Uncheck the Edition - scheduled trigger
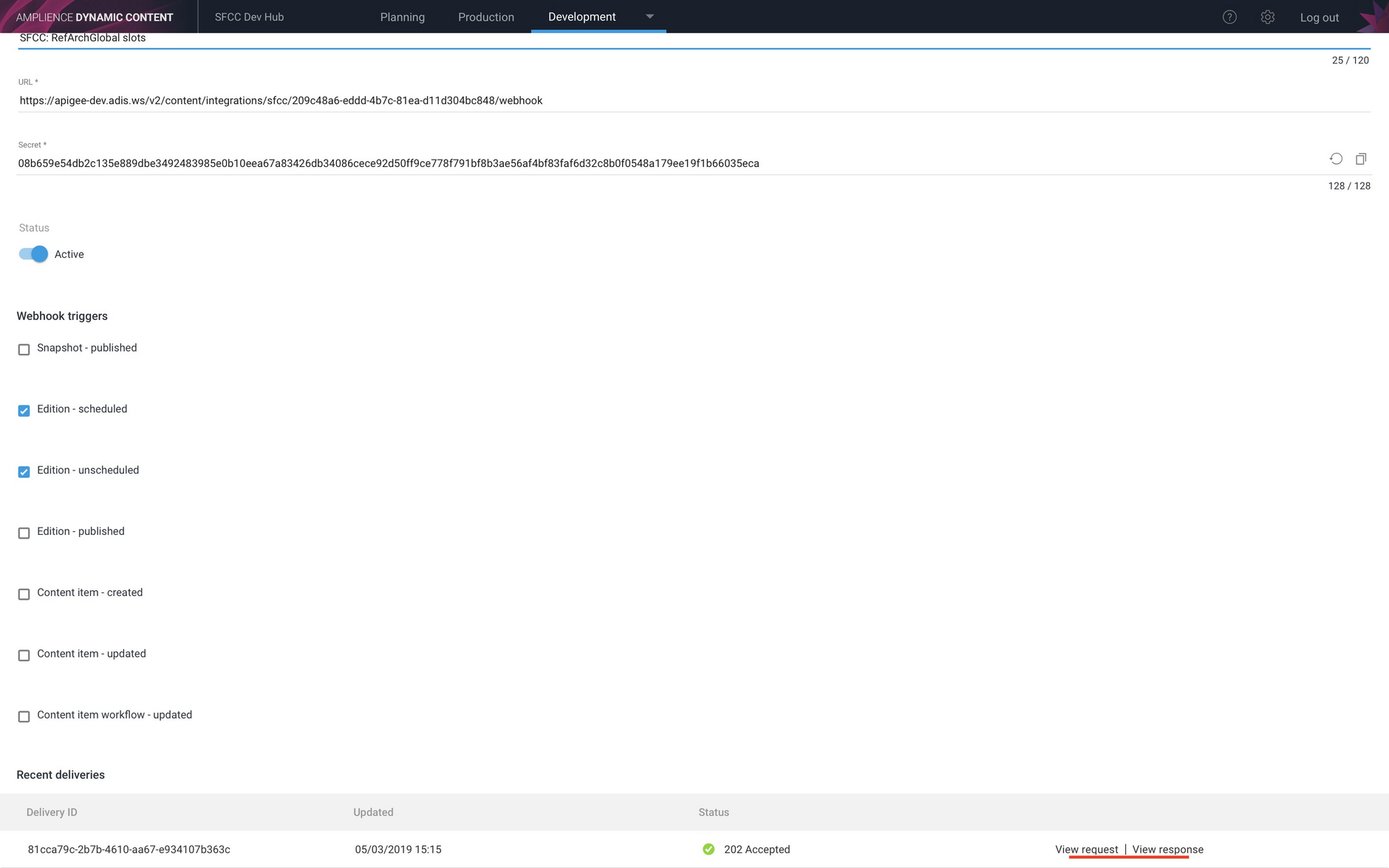This screenshot has width=1389, height=868. [24, 411]
